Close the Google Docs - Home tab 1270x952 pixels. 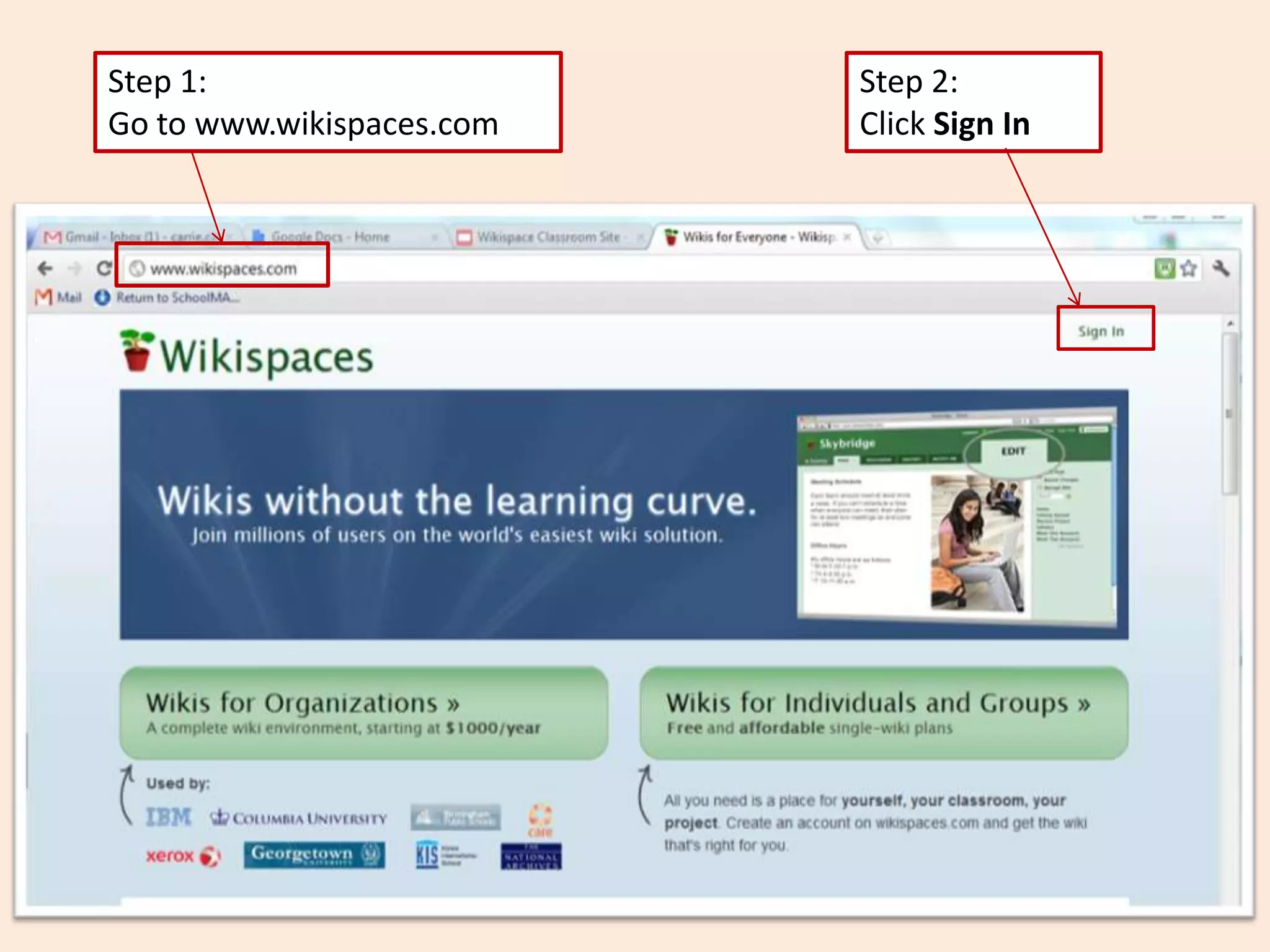click(435, 237)
